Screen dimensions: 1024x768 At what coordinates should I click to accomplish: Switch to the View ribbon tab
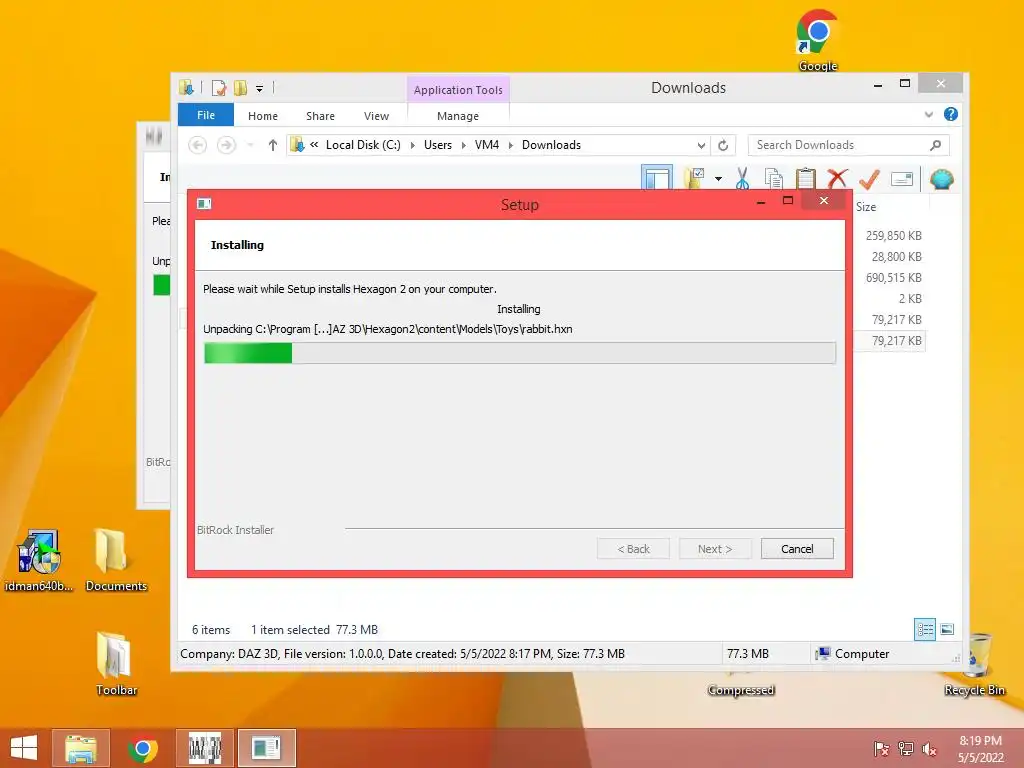(376, 116)
